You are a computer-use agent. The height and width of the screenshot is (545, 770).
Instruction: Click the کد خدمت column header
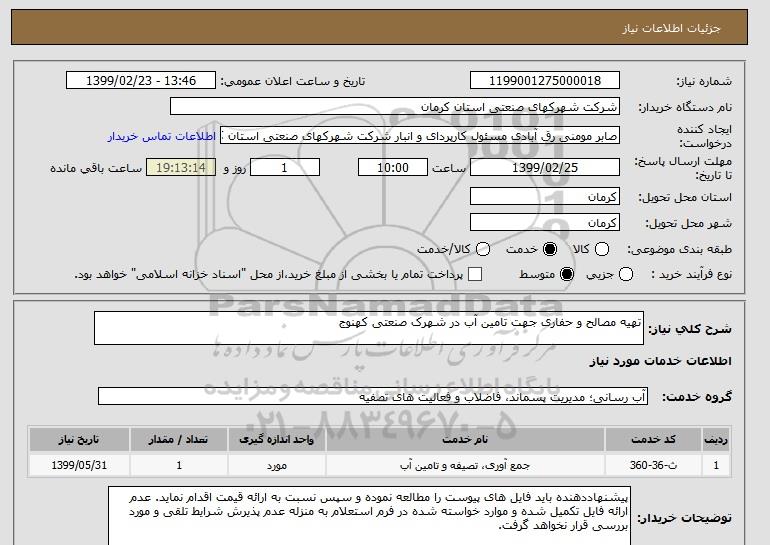(x=653, y=439)
